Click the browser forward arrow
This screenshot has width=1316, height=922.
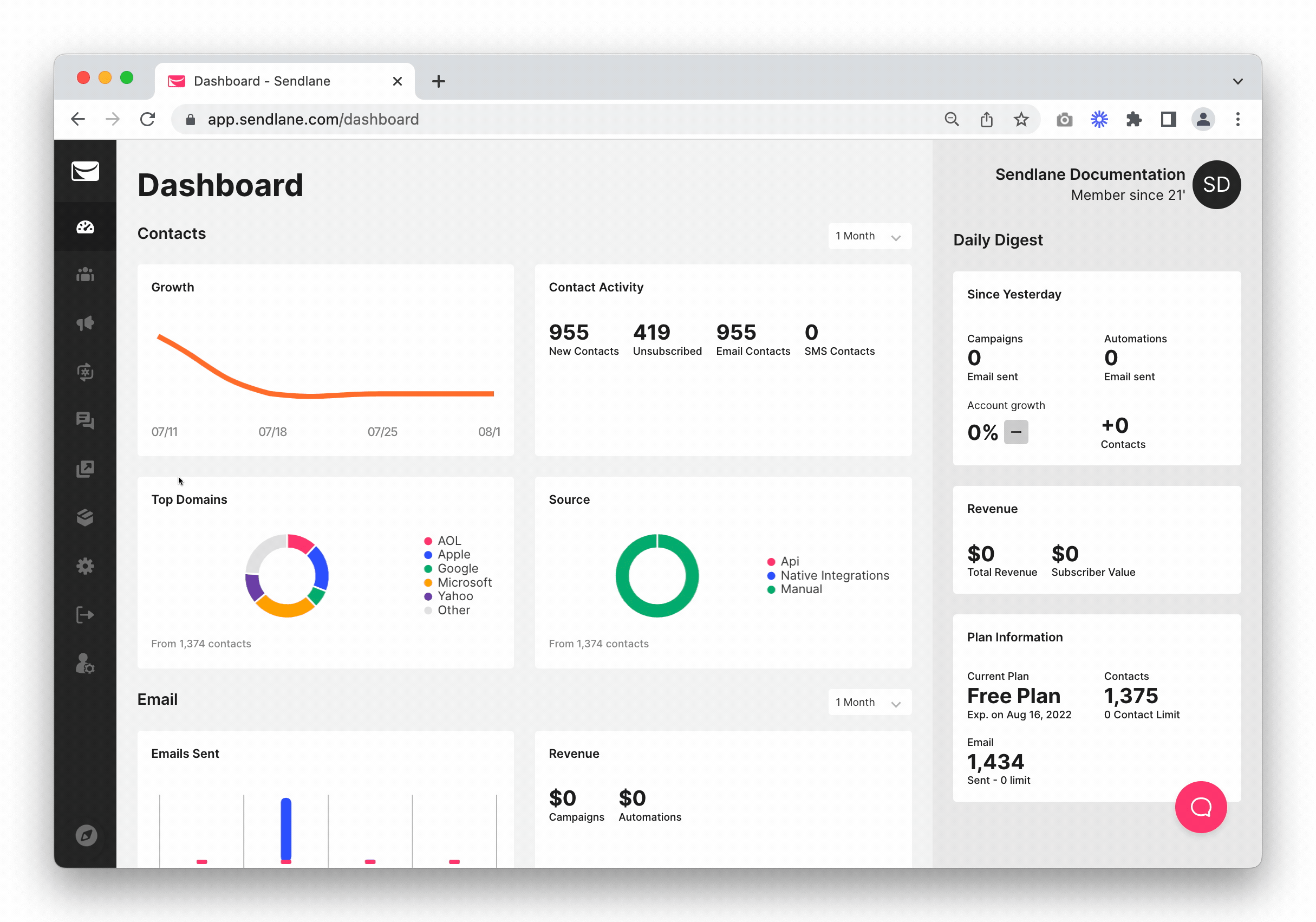tap(113, 119)
